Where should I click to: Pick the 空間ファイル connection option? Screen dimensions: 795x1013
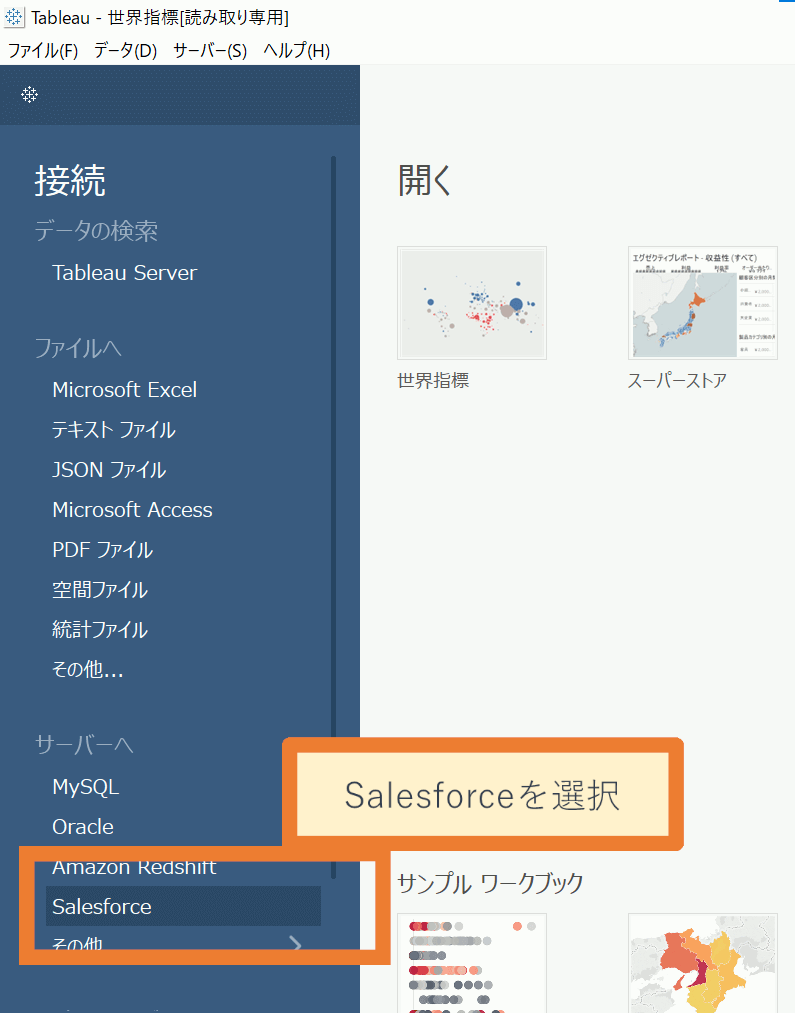(x=99, y=590)
